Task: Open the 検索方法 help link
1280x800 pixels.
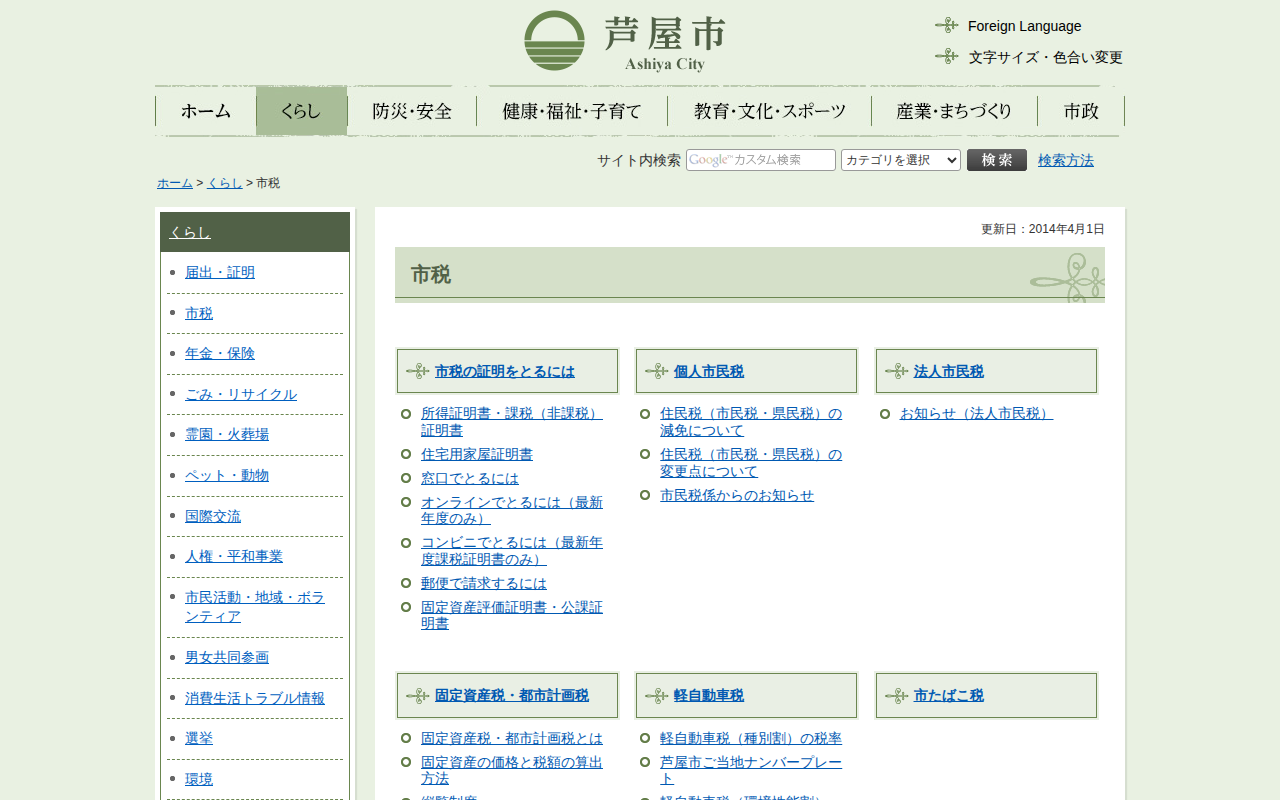Action: click(1065, 160)
